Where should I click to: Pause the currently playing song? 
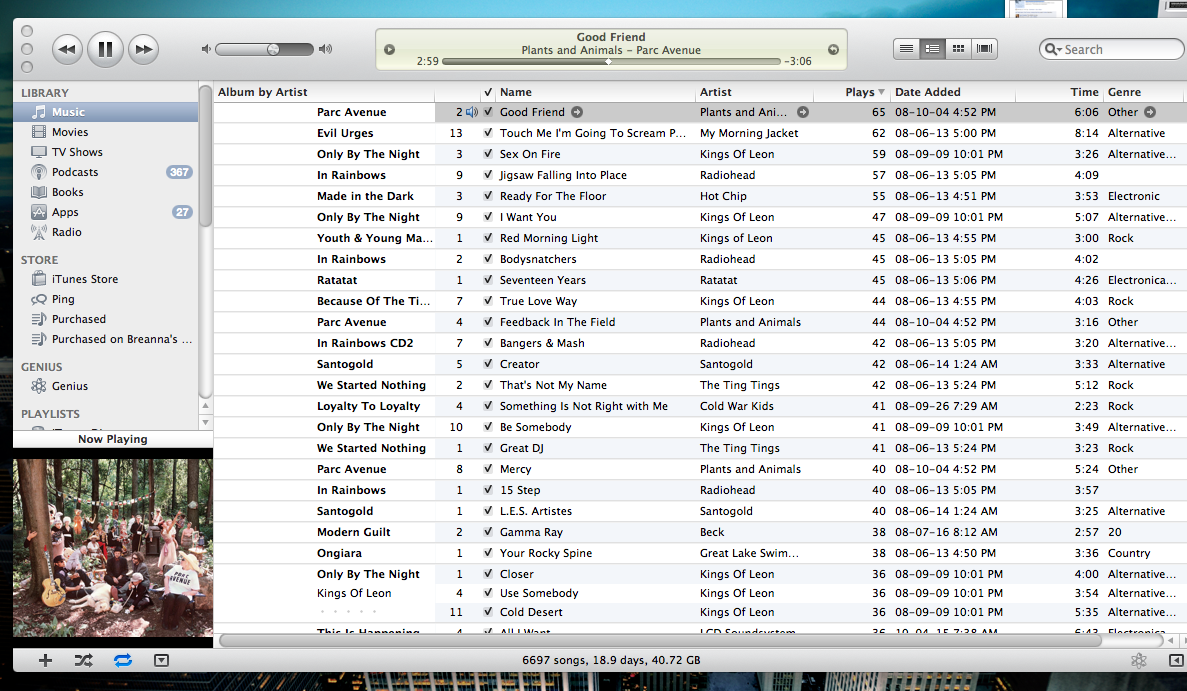pos(105,49)
